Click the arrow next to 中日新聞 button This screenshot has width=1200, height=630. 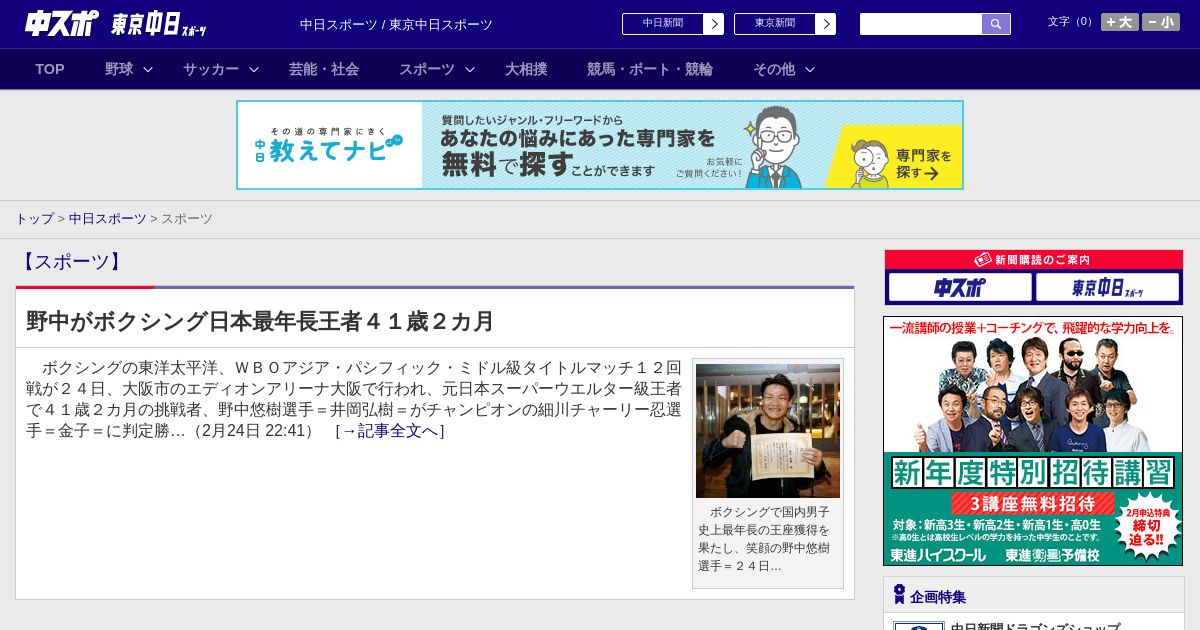[713, 24]
